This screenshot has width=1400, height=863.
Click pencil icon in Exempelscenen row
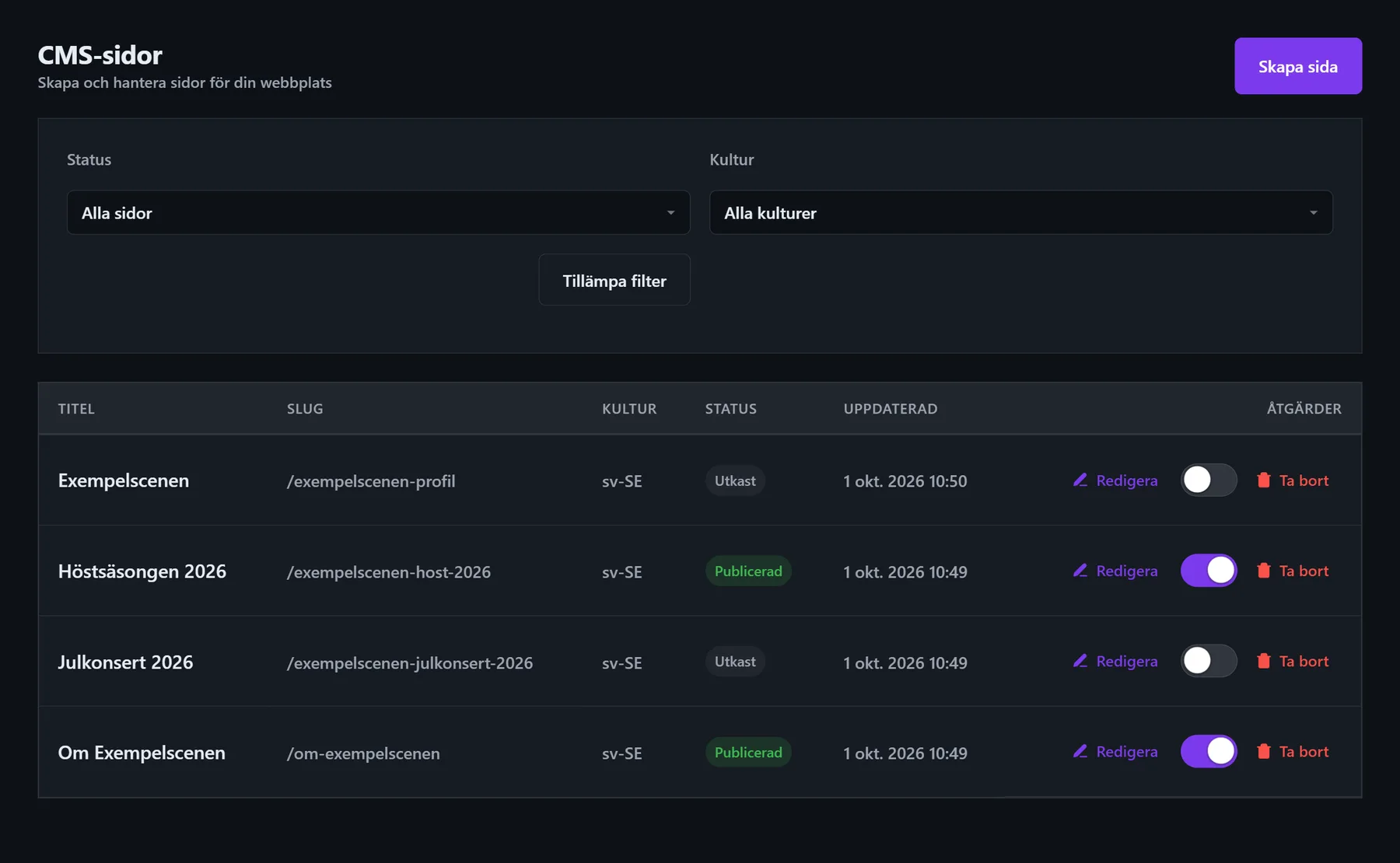pyautogui.click(x=1080, y=480)
